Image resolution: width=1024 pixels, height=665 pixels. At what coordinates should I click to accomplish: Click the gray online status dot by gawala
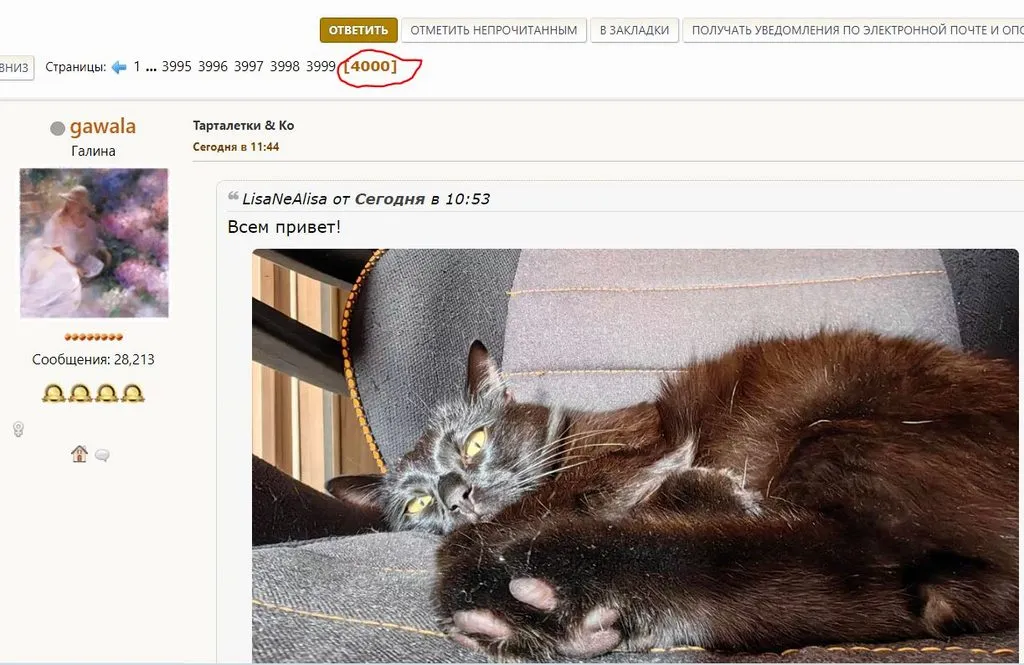57,128
